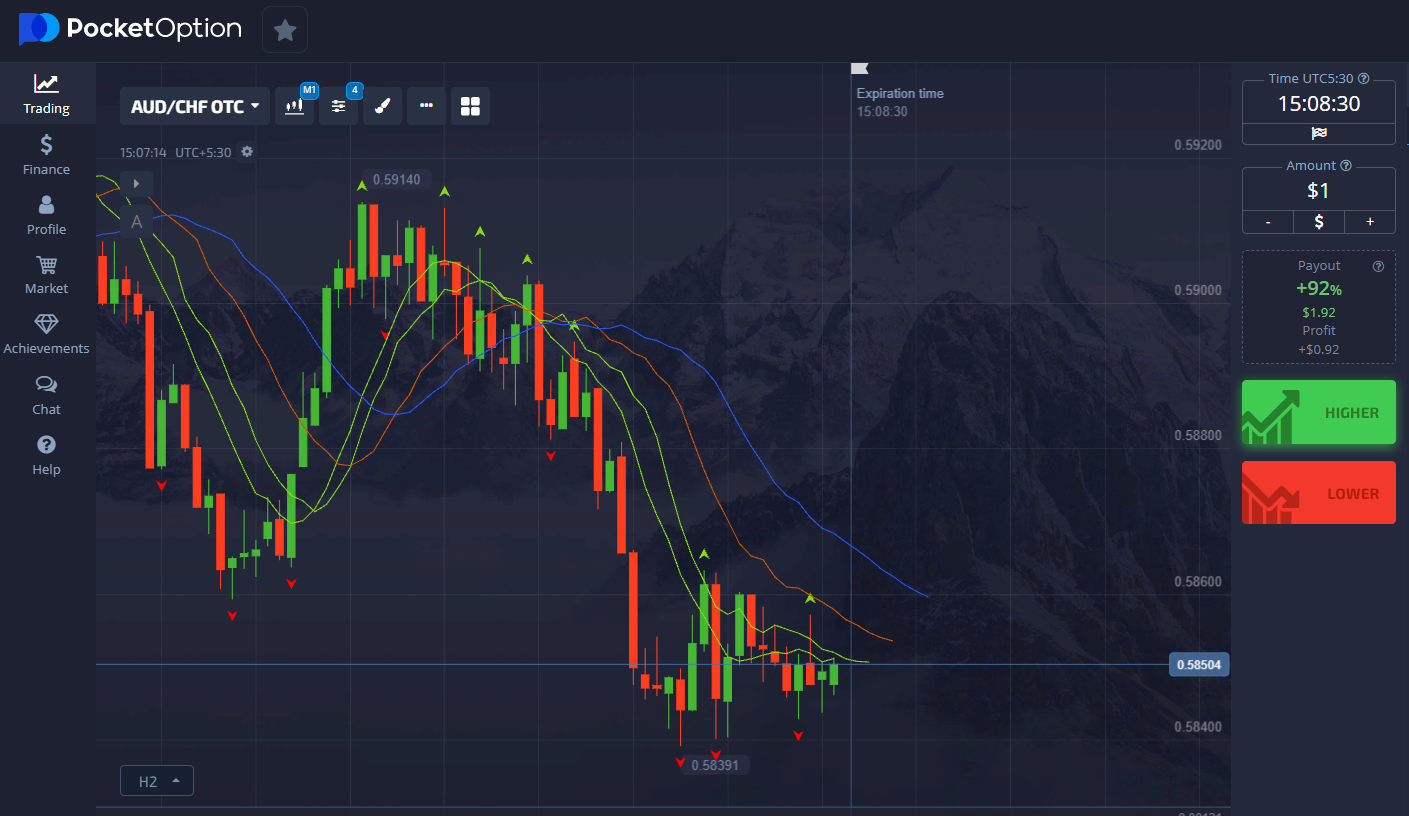Expand the collapsed indicators arrow panel

click(136, 184)
